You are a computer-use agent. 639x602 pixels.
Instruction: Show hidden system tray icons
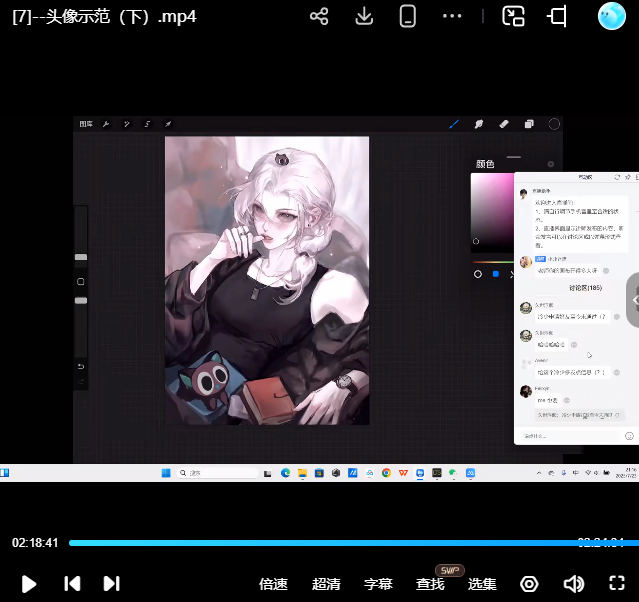click(539, 473)
